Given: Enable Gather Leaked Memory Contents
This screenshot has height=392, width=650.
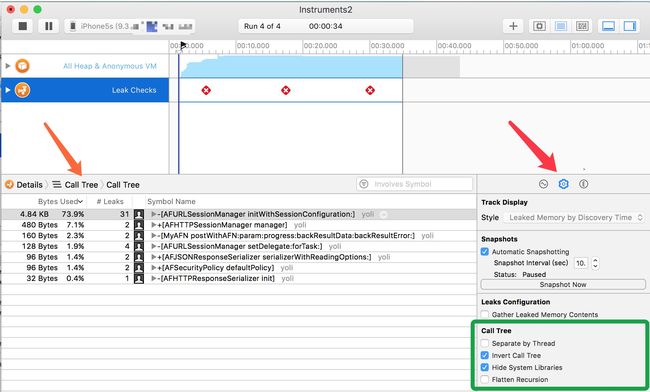Looking at the screenshot, I should click(485, 315).
